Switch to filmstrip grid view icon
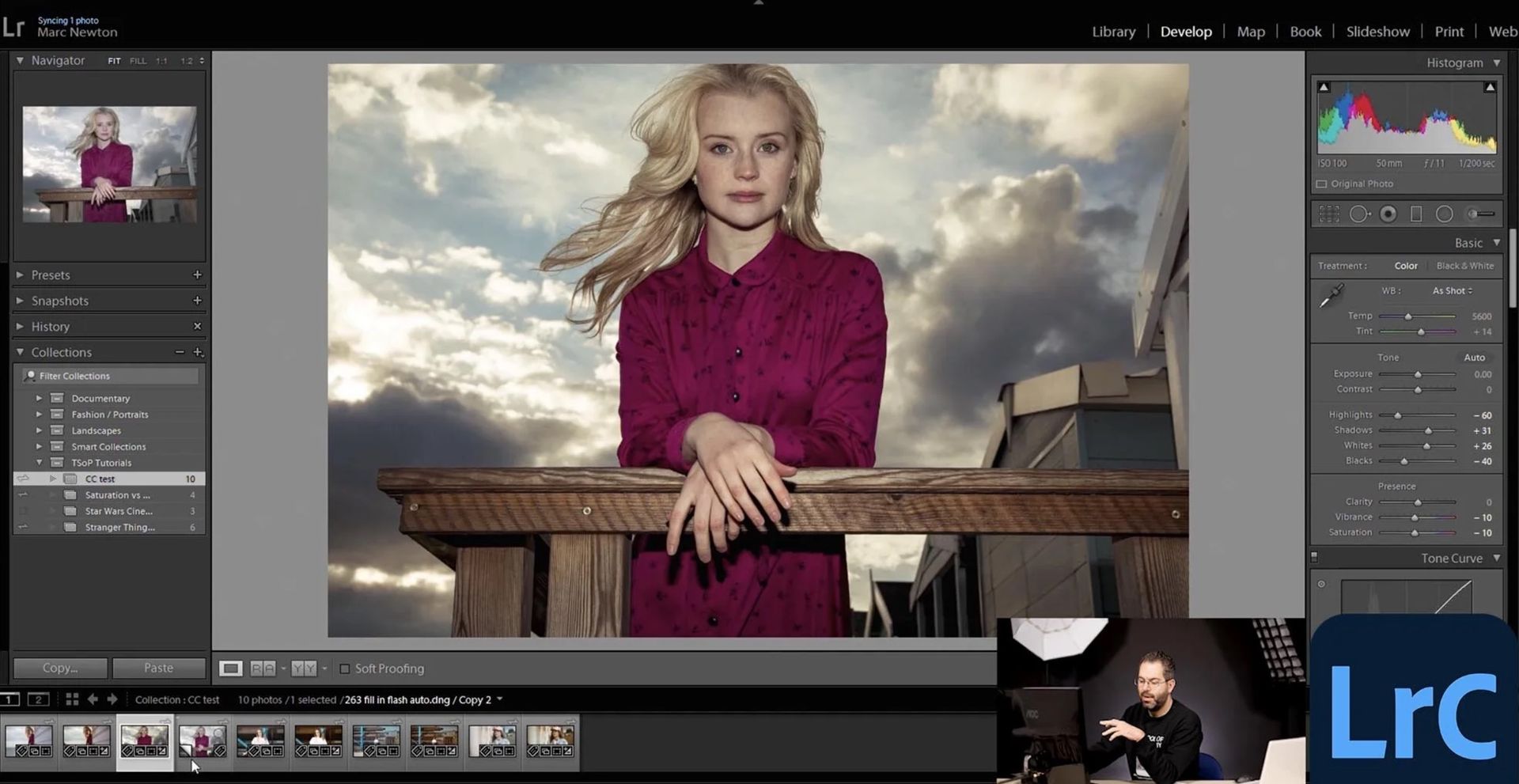Image resolution: width=1519 pixels, height=784 pixels. (x=72, y=699)
